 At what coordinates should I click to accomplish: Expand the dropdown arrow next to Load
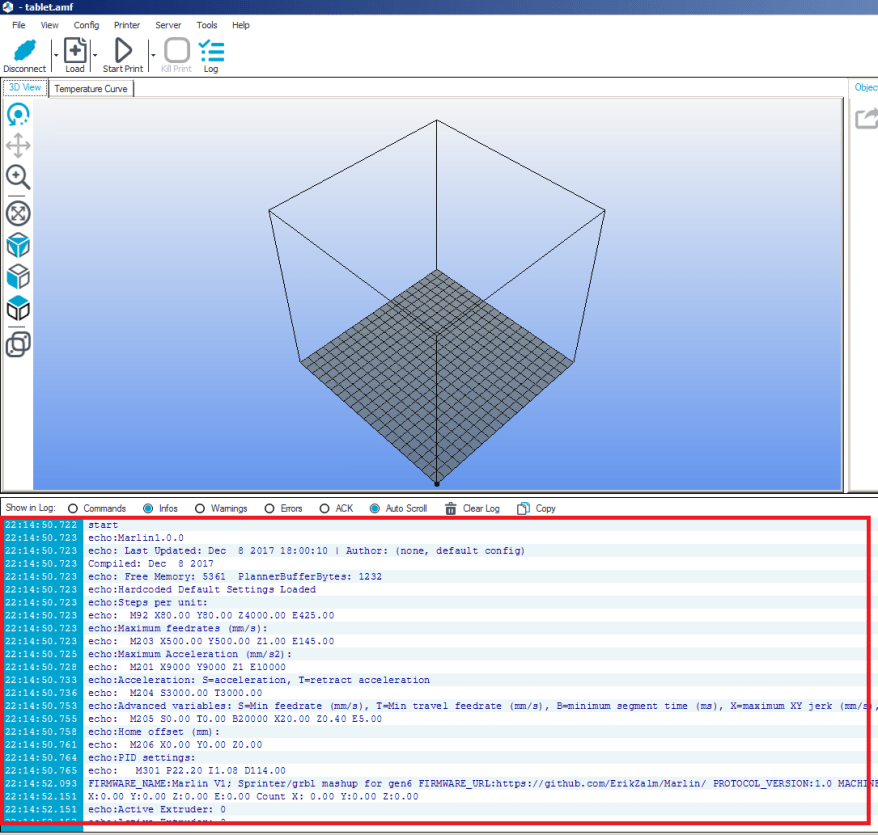click(95, 56)
